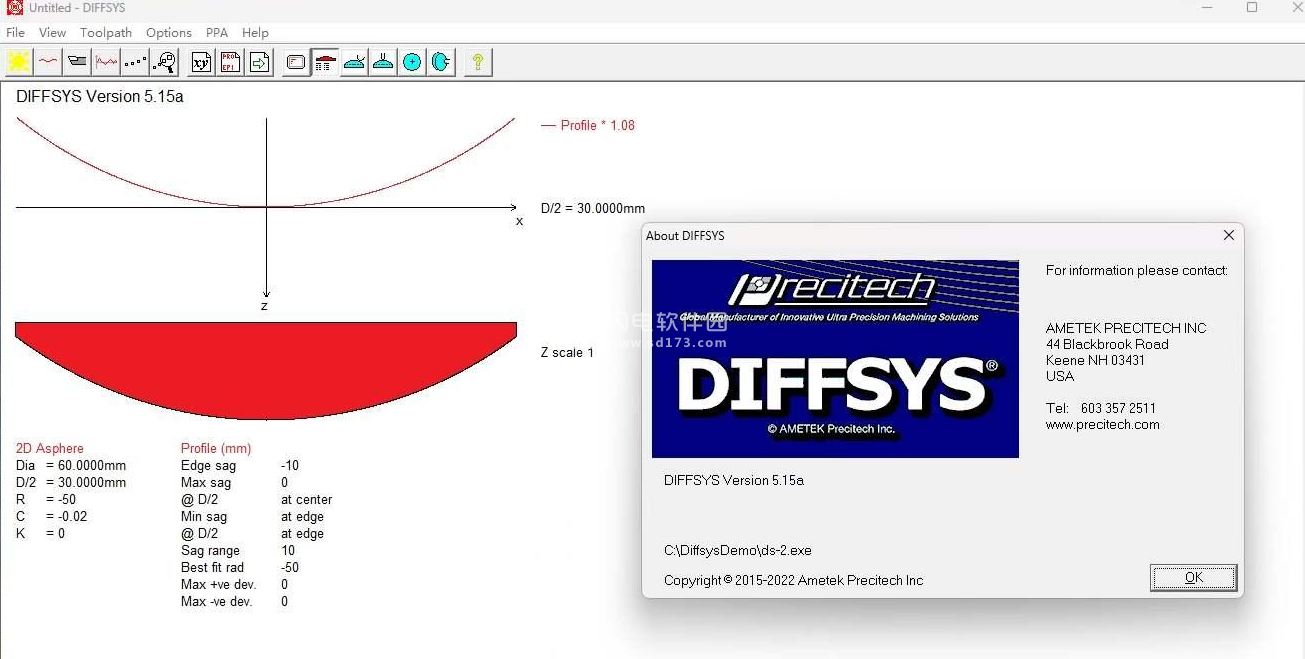
Task: Click the cyan circle front view icon
Action: point(412,62)
